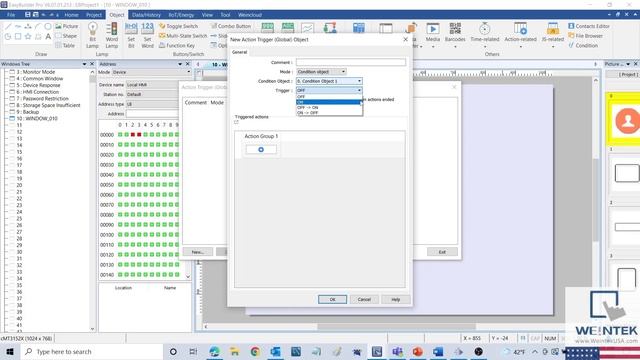640x360 pixels.
Task: Toggle the checkbox under Triggered actions
Action: click(x=236, y=122)
